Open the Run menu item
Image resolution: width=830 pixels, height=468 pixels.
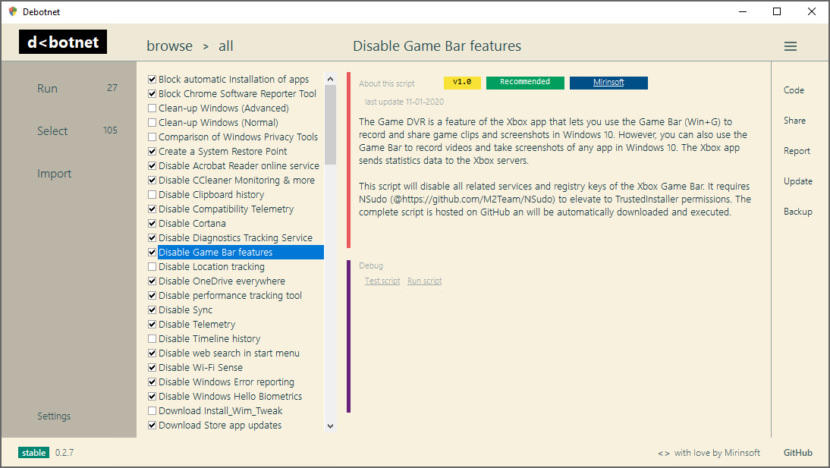coord(47,88)
